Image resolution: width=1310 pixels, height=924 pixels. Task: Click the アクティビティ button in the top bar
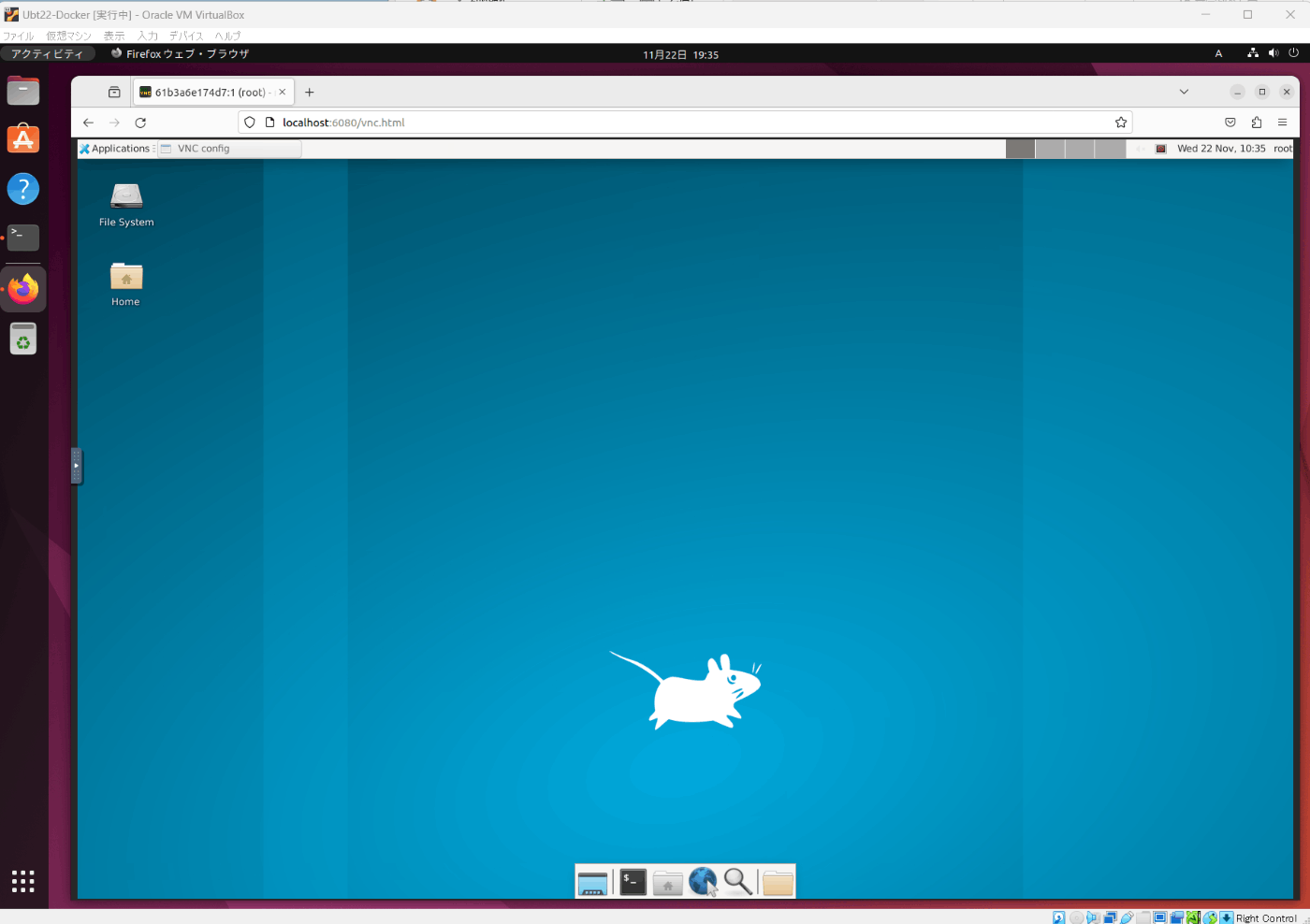point(48,54)
